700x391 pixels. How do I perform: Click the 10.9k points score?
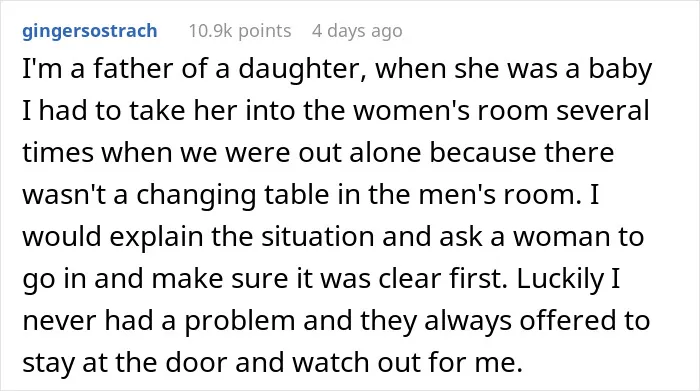point(240,31)
